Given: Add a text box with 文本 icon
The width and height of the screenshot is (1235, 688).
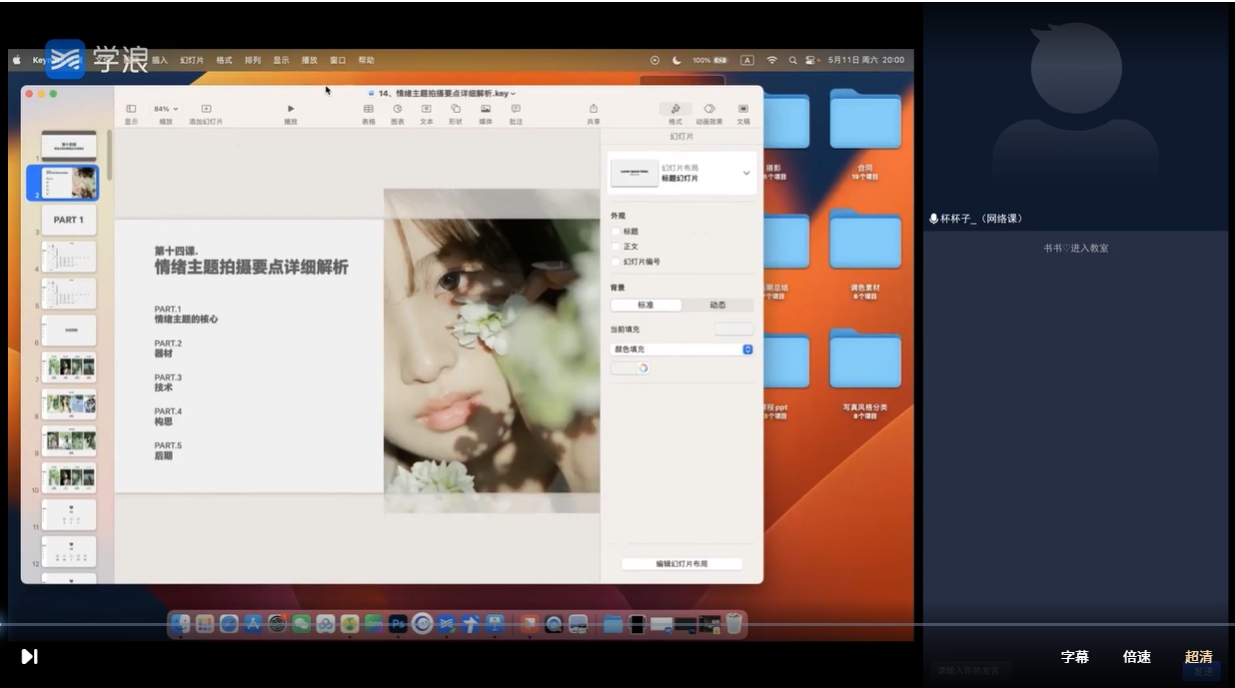Looking at the screenshot, I should point(426,109).
